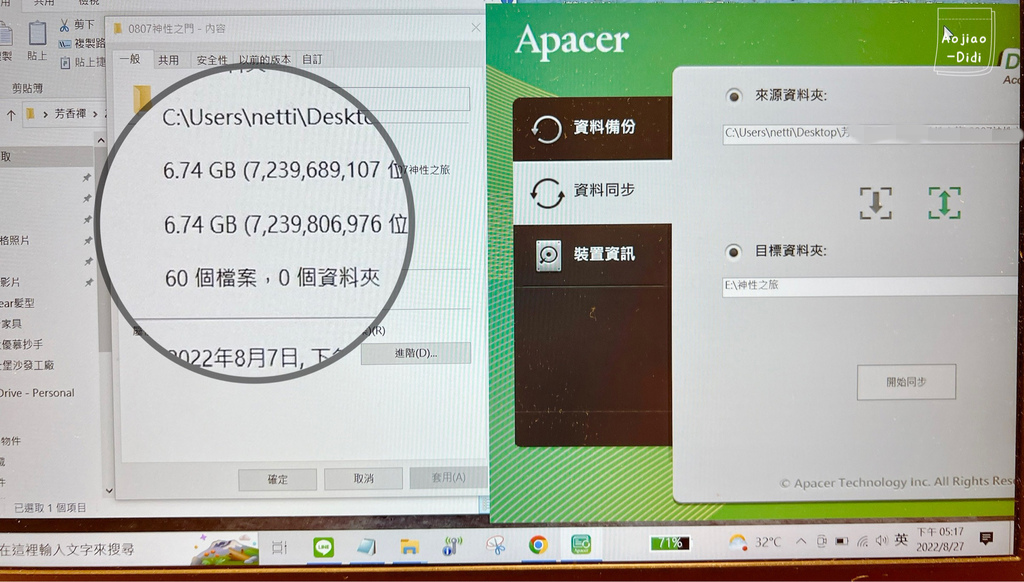Open the clock showing 下午 05:17
The height and width of the screenshot is (582, 1024).
coord(940,540)
